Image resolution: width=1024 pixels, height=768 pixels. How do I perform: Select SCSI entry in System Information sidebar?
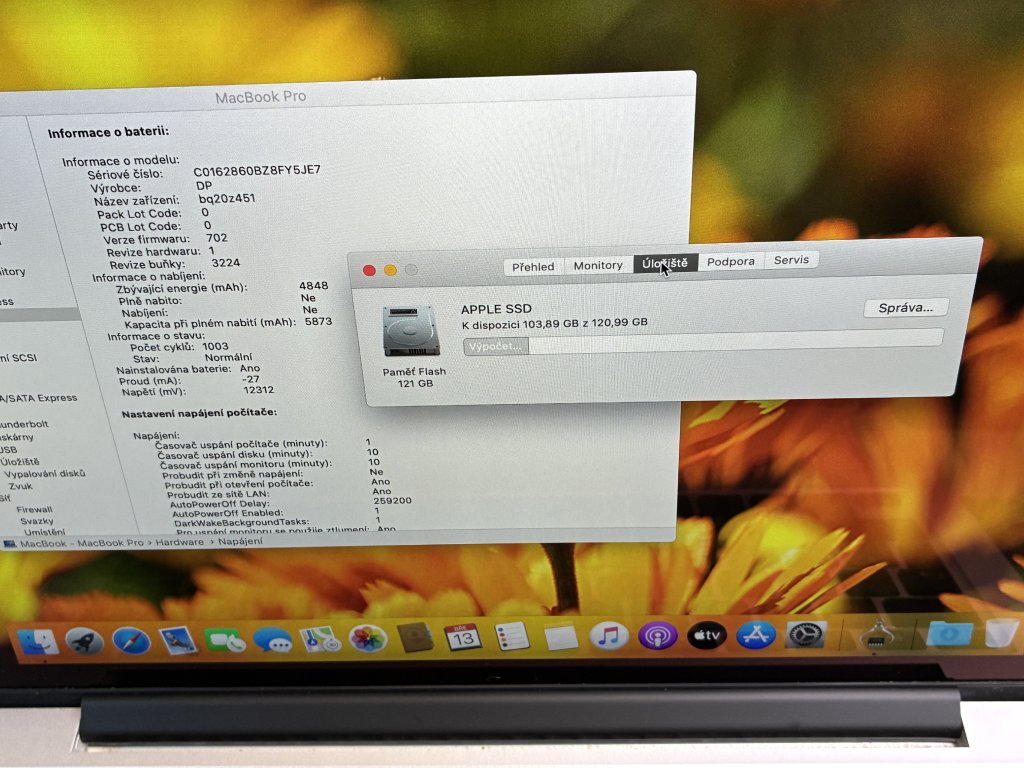(20, 358)
